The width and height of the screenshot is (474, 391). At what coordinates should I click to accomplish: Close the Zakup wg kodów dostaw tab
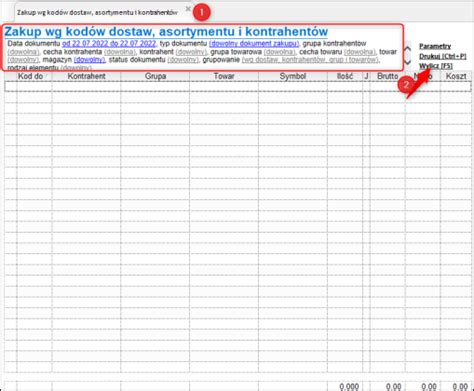click(188, 9)
